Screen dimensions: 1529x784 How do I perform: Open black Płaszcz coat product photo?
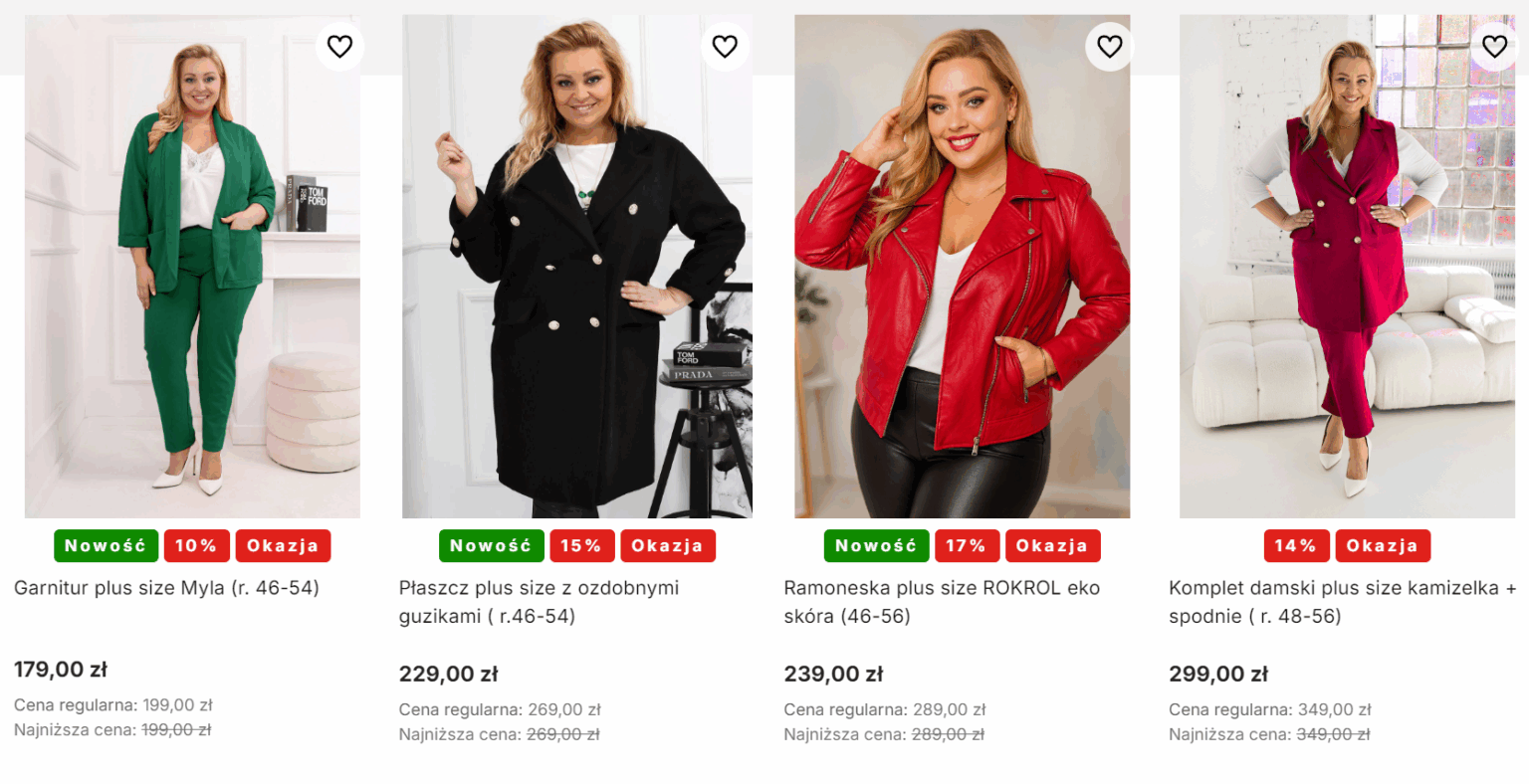pos(577,269)
